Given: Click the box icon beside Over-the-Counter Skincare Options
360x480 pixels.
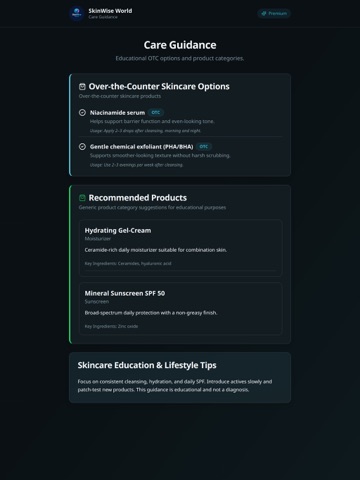Looking at the screenshot, I should (x=82, y=87).
